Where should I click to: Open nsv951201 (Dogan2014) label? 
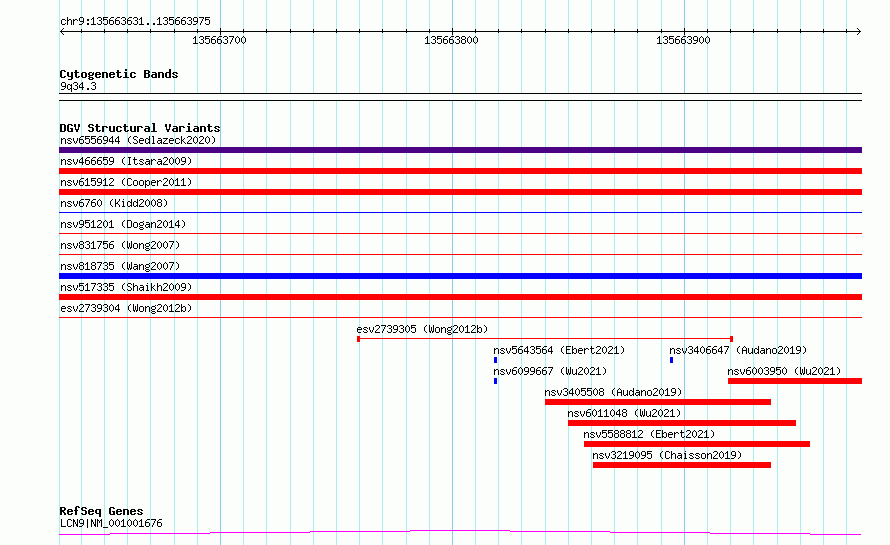point(123,224)
